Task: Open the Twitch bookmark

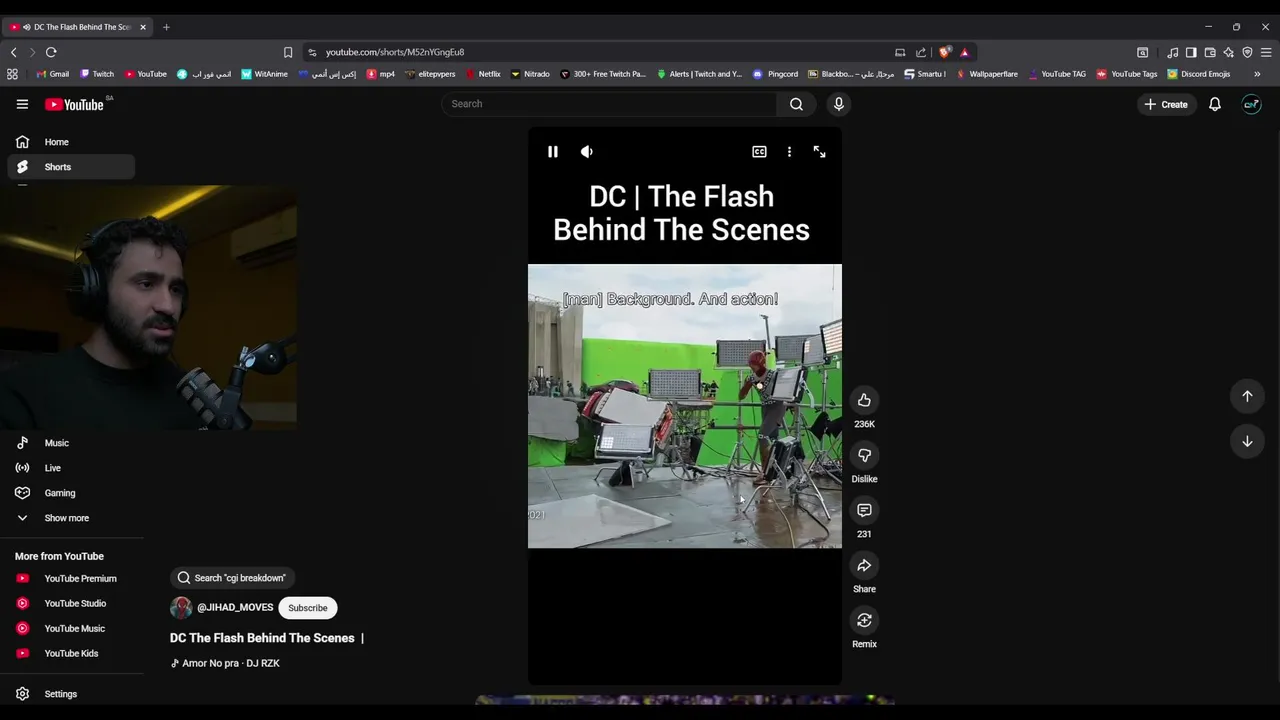Action: [x=97, y=74]
